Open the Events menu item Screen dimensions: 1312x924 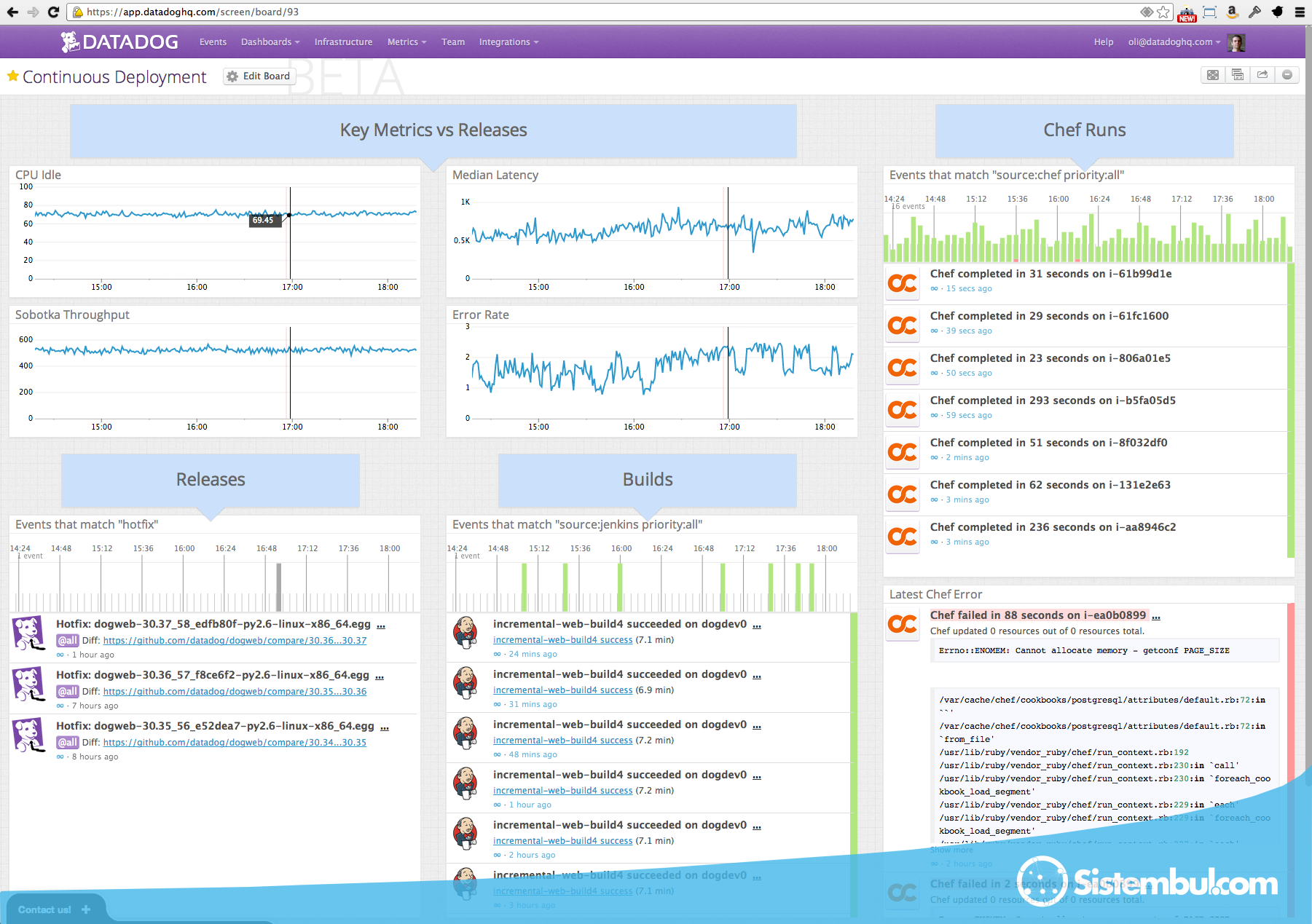[x=213, y=42]
